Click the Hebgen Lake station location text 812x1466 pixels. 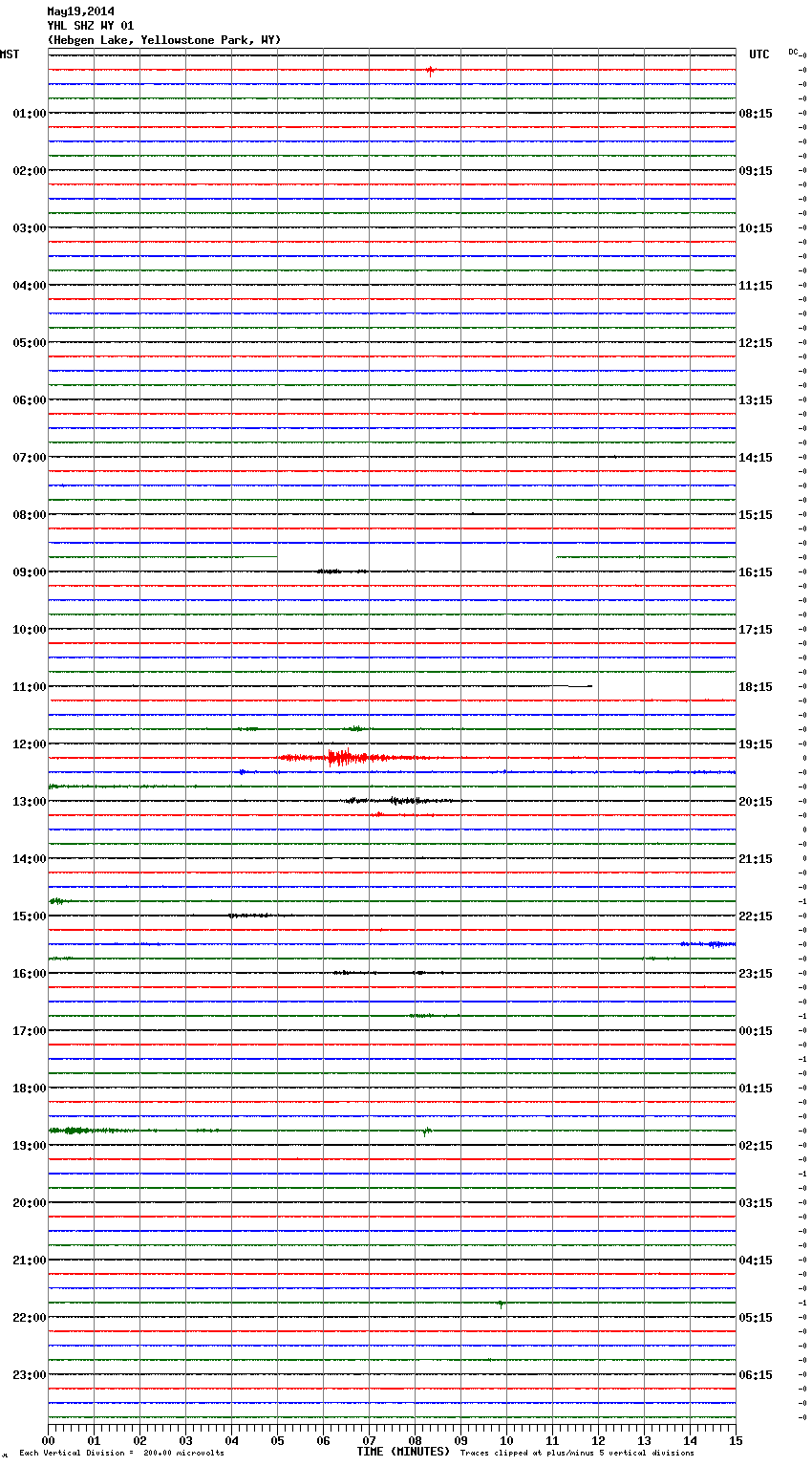pyautogui.click(x=163, y=40)
